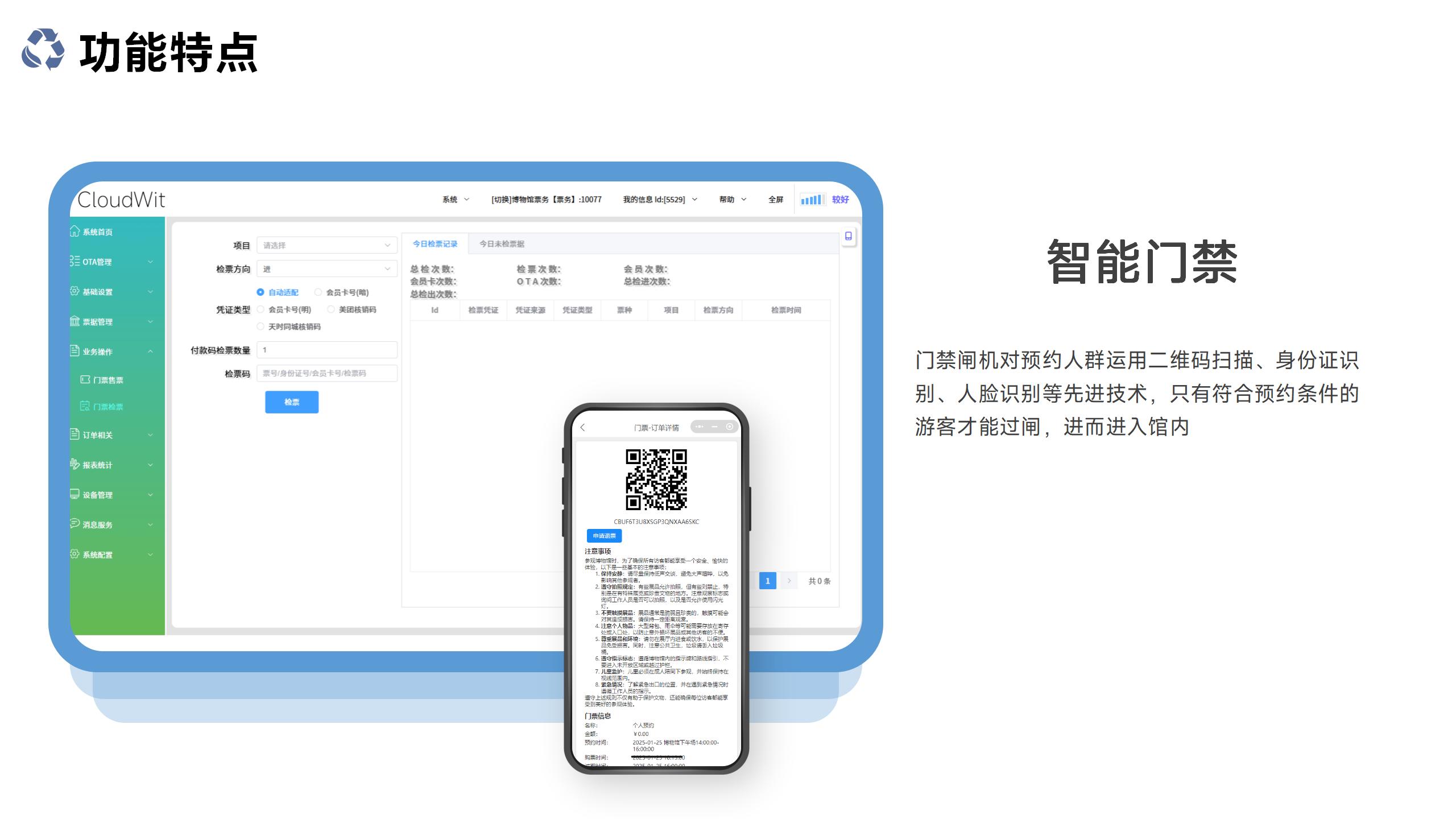Switch to 今日检票记录 tab
The image size is (1456, 819).
click(x=435, y=243)
